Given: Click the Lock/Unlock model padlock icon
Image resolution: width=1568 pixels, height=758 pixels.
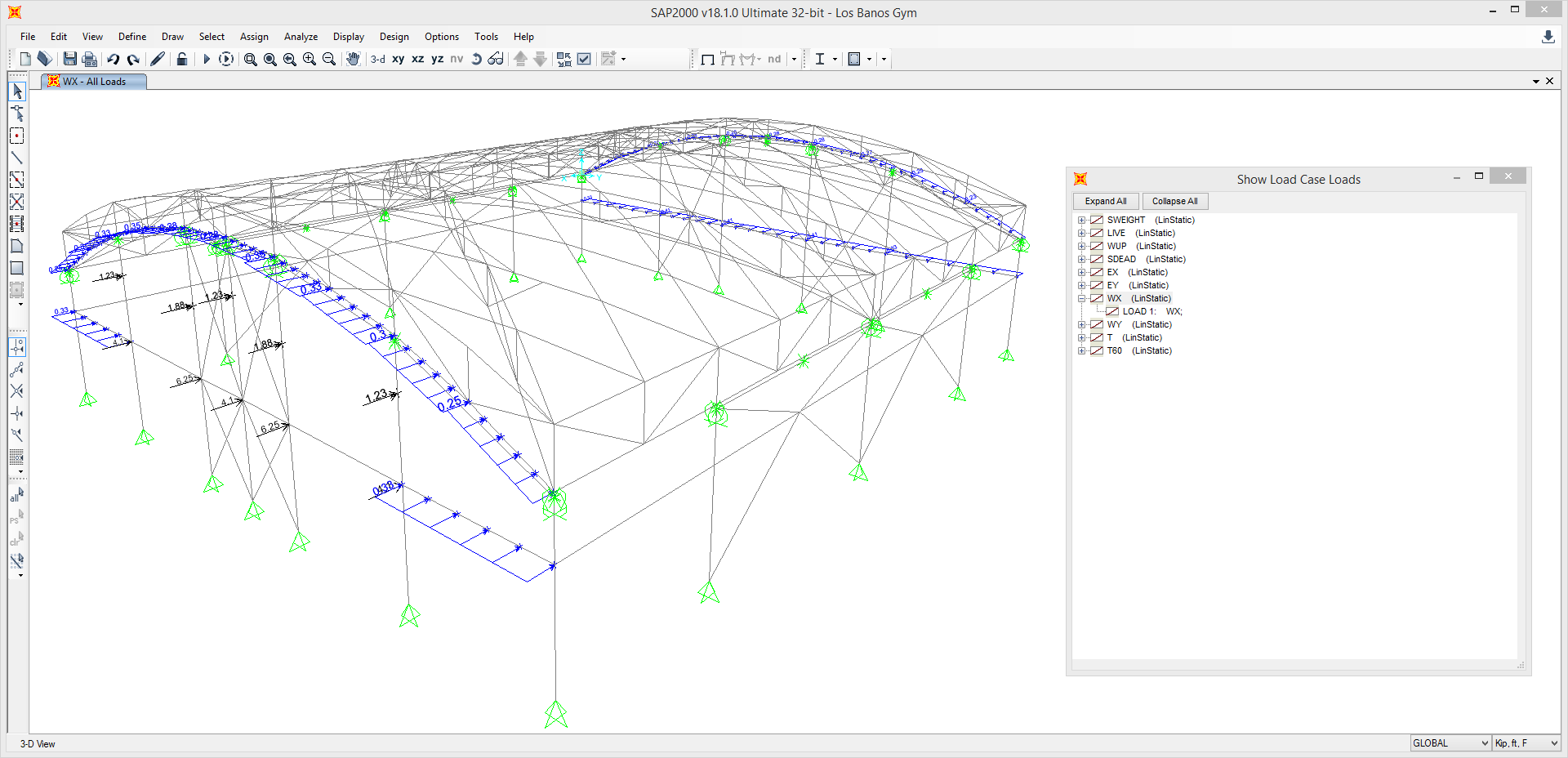Looking at the screenshot, I should click(182, 59).
